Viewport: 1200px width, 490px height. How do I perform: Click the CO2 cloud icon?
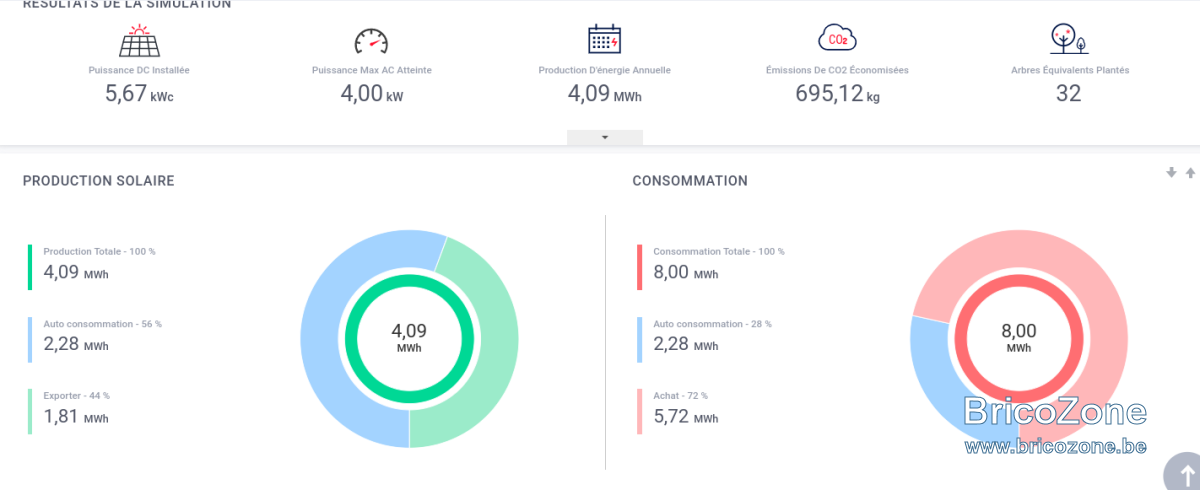click(837, 39)
